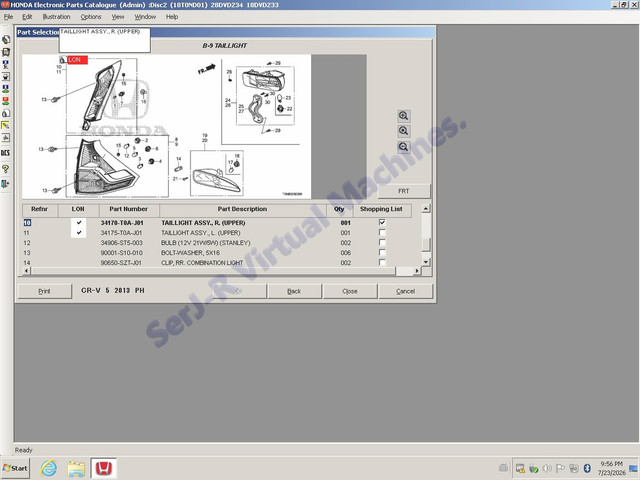Open File Explorer from the taskbar
Screen dimensions: 640x480
tap(76, 469)
